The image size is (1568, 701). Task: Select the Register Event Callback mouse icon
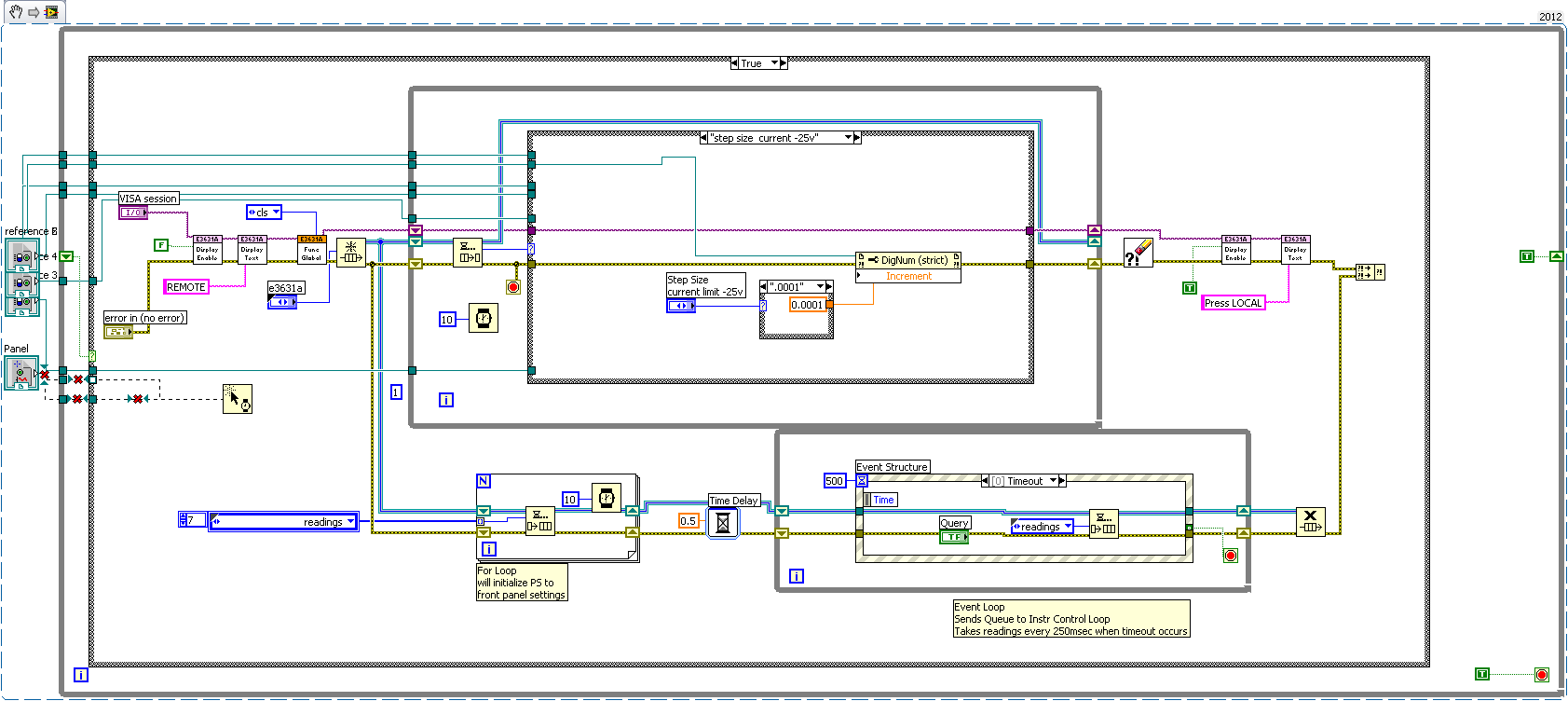(238, 399)
